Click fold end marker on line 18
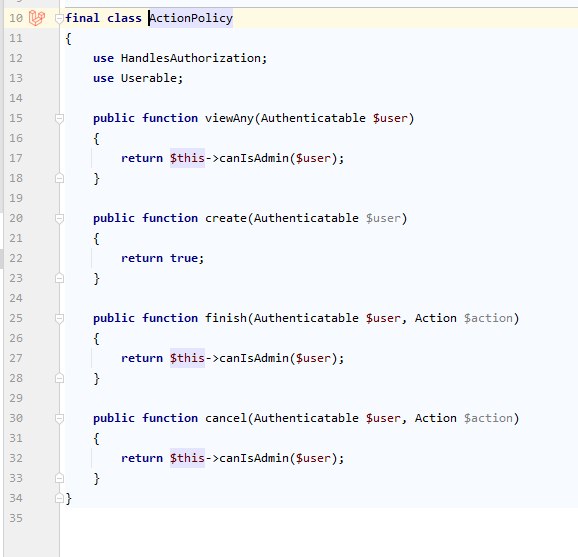Screen dimensions: 578x557 (x=59, y=178)
